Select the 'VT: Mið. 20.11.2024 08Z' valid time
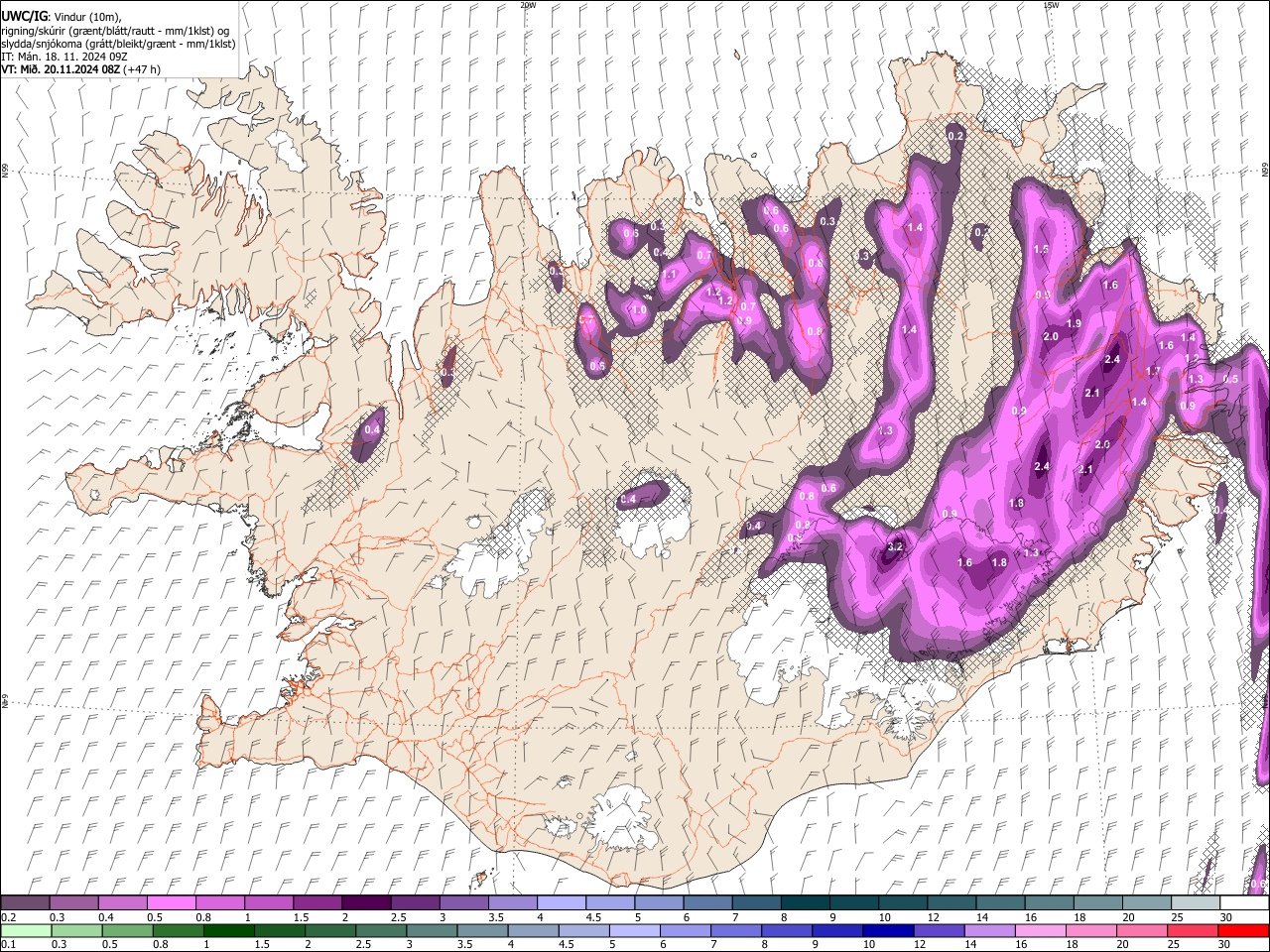 coord(61,69)
